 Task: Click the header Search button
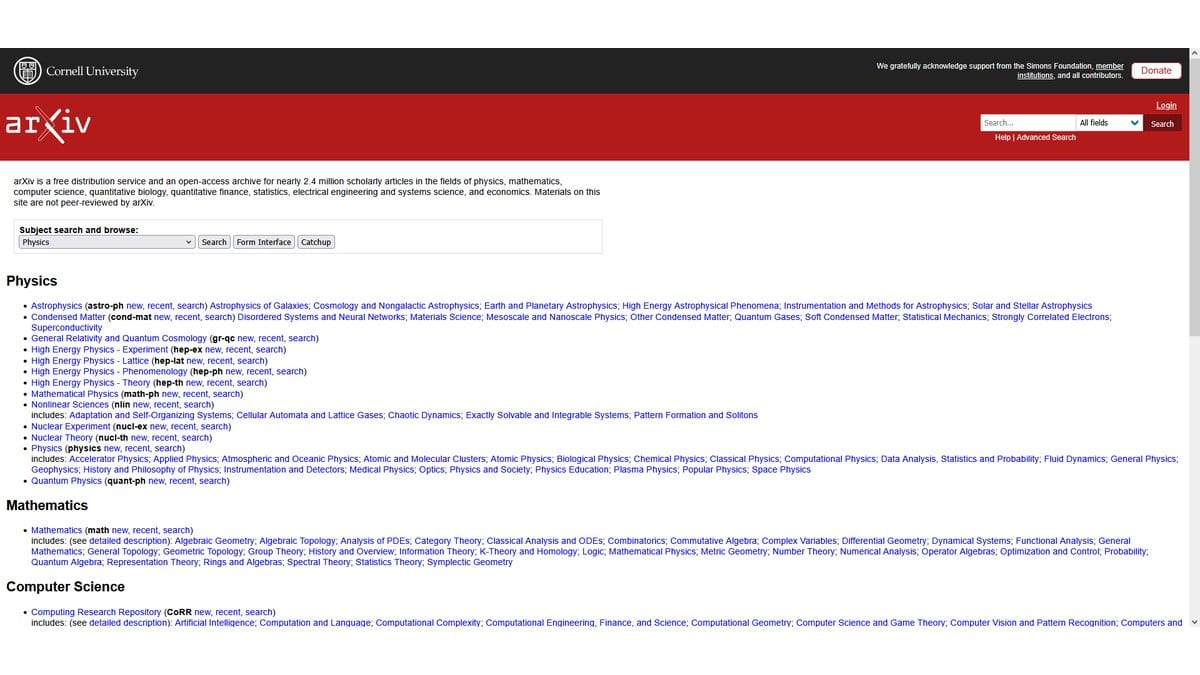(x=1162, y=123)
